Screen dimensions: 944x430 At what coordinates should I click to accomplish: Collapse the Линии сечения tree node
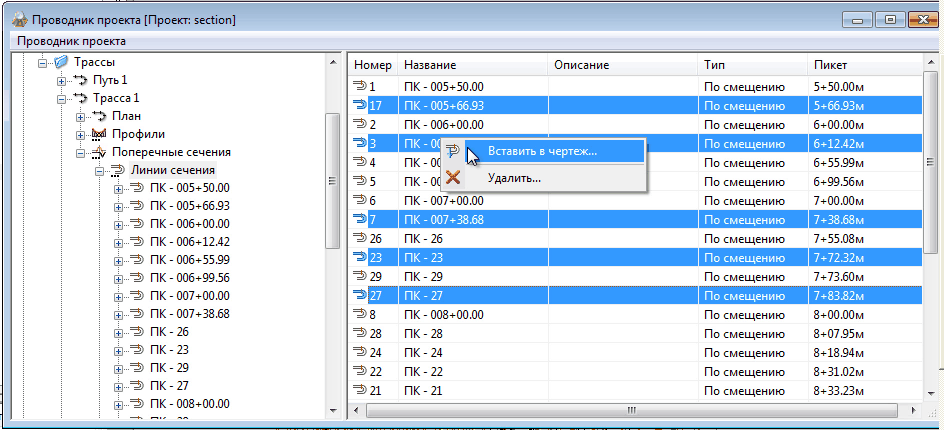[x=99, y=171]
